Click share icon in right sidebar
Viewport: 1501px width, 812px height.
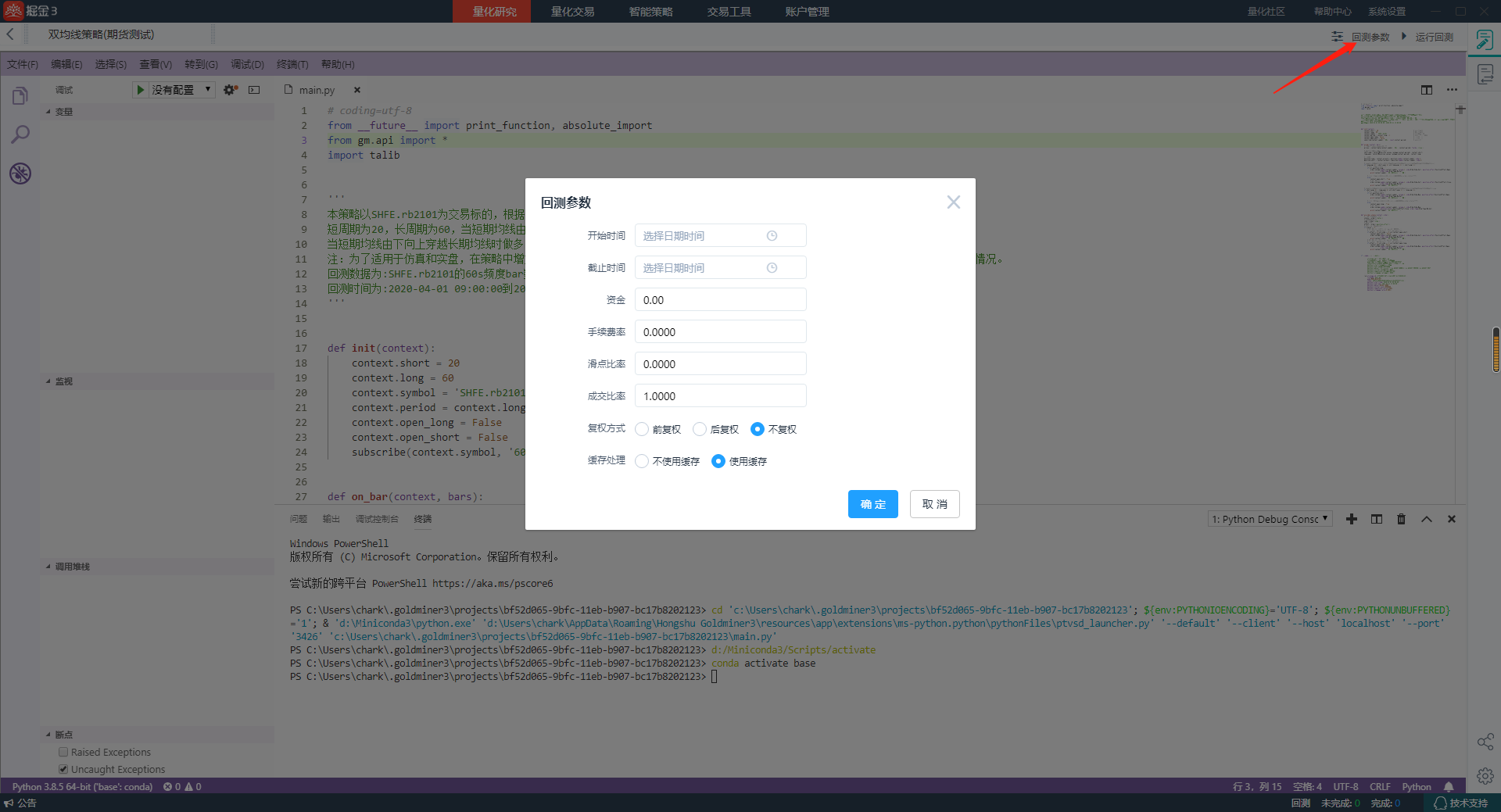[1485, 742]
